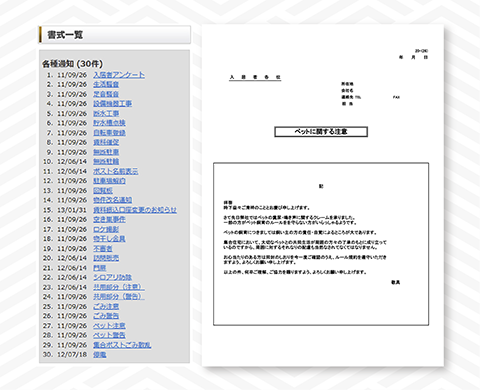Open the ポスト名前表示 link
The image size is (480, 390).
click(115, 171)
